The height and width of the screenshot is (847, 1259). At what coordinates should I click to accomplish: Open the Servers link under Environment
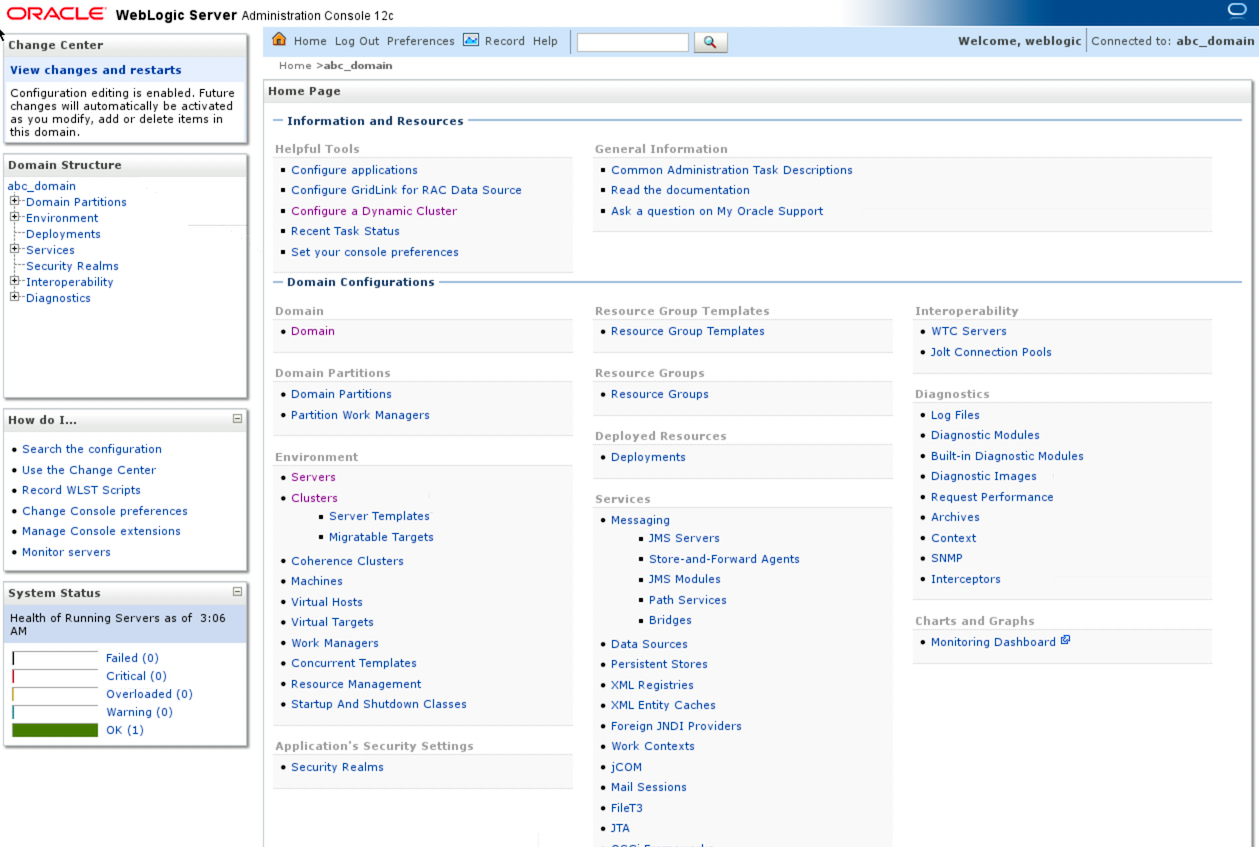tap(313, 477)
